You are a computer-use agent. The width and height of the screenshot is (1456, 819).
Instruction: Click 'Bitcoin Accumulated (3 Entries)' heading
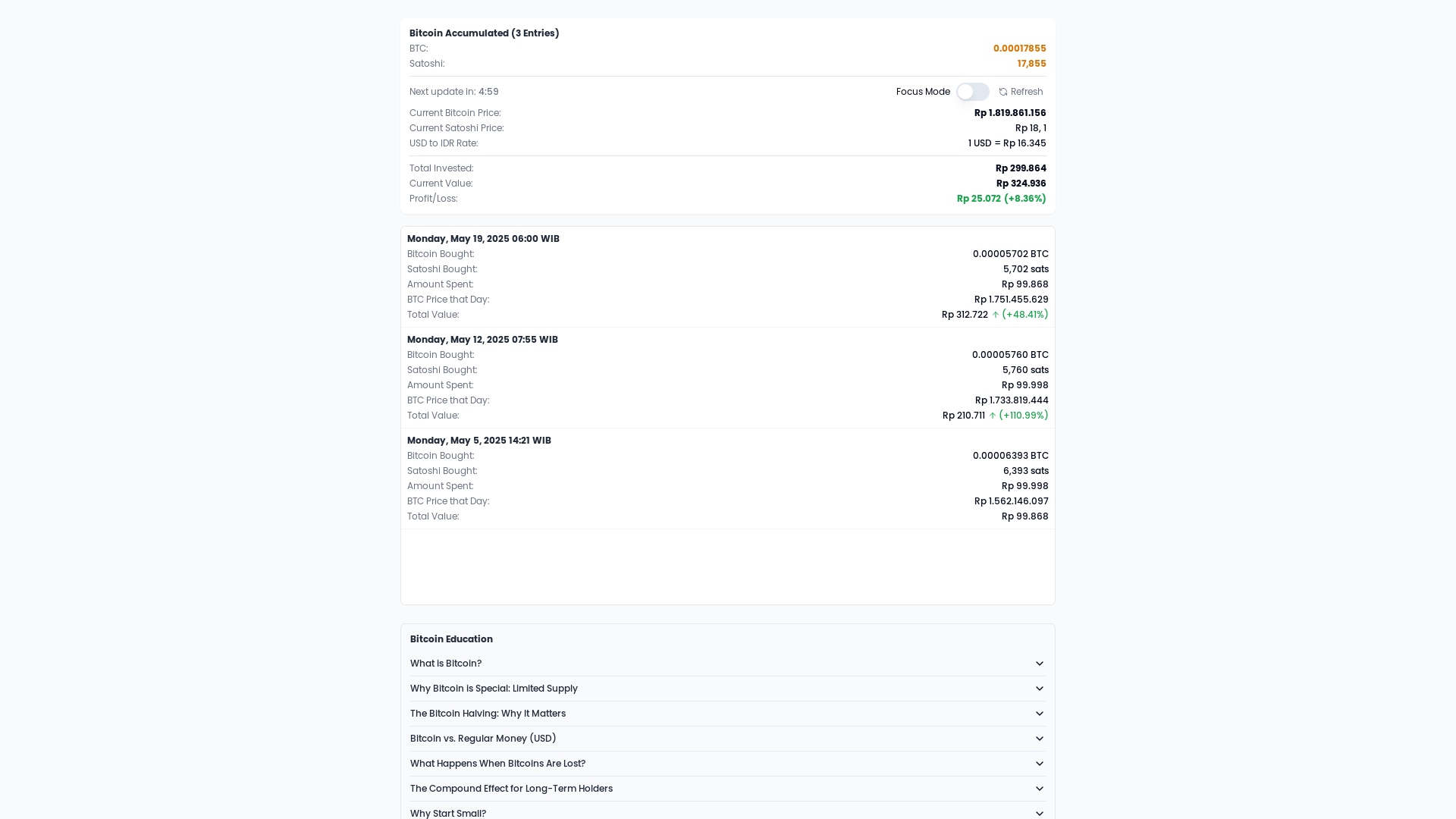(x=484, y=33)
